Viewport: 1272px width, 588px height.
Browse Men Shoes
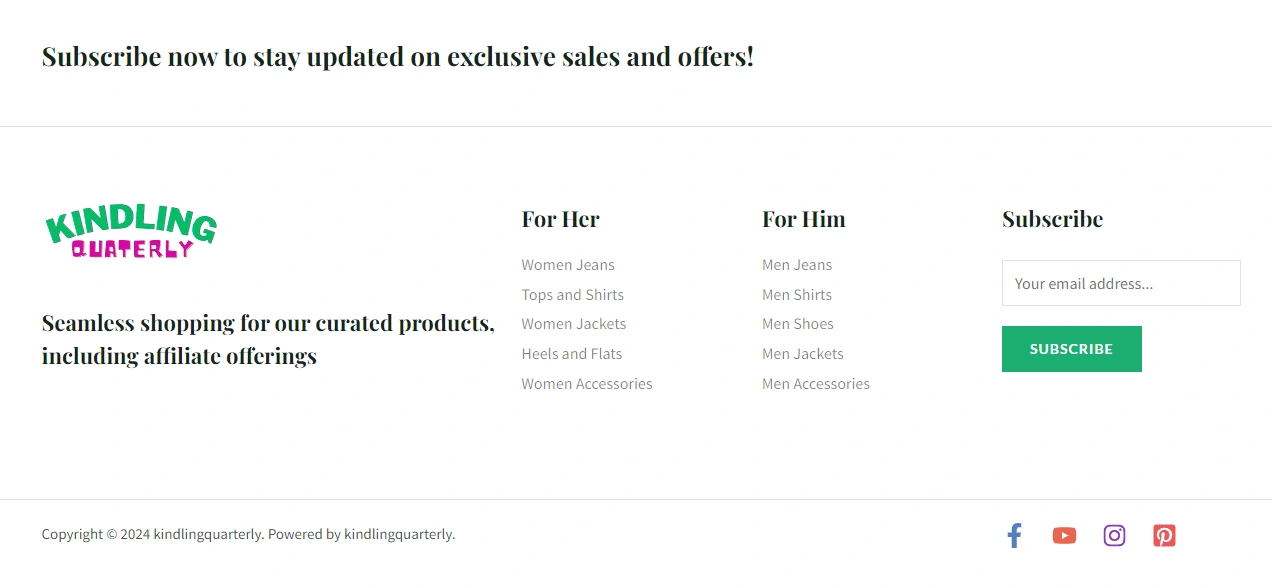797,324
